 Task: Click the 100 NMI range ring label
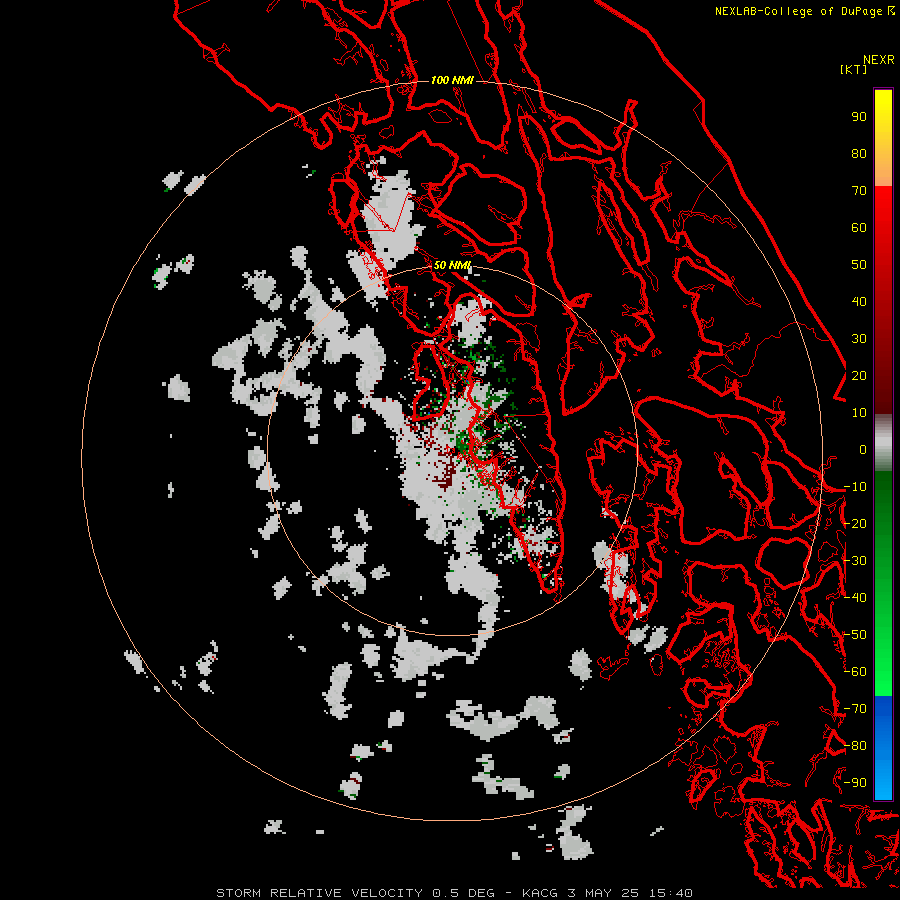(x=452, y=80)
